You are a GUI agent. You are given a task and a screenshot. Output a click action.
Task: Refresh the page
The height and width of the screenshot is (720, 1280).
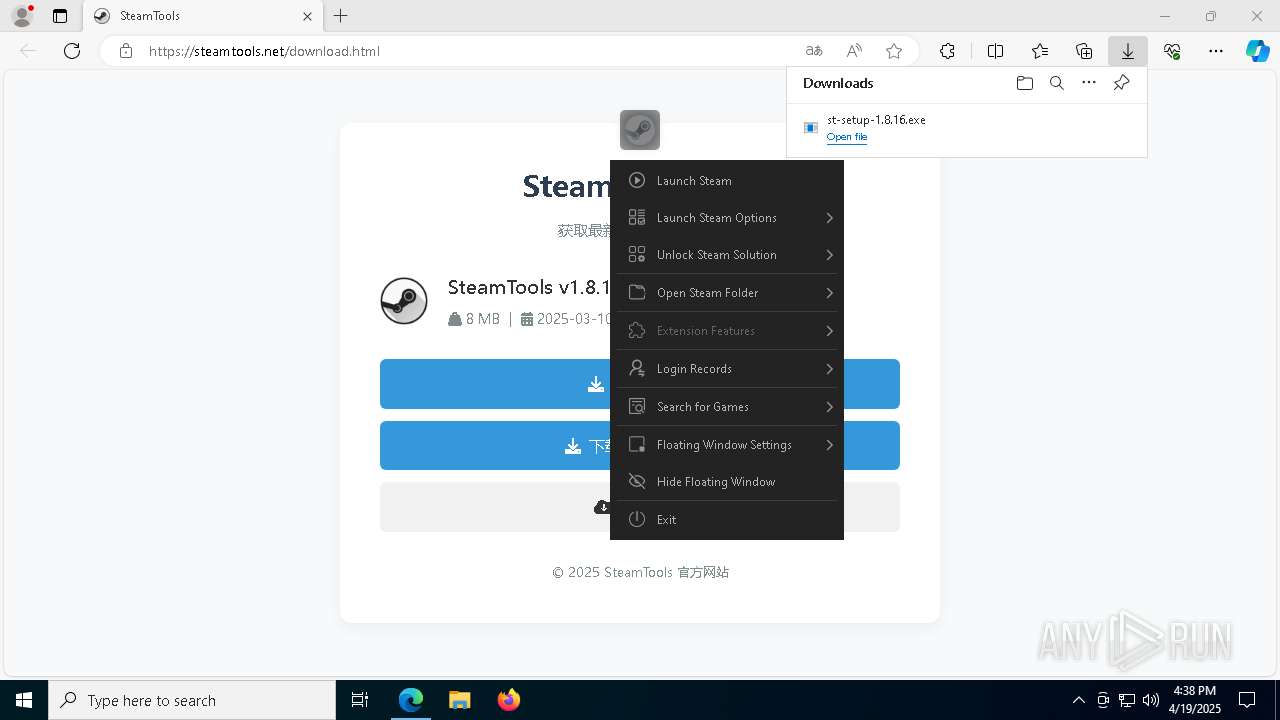(x=72, y=51)
